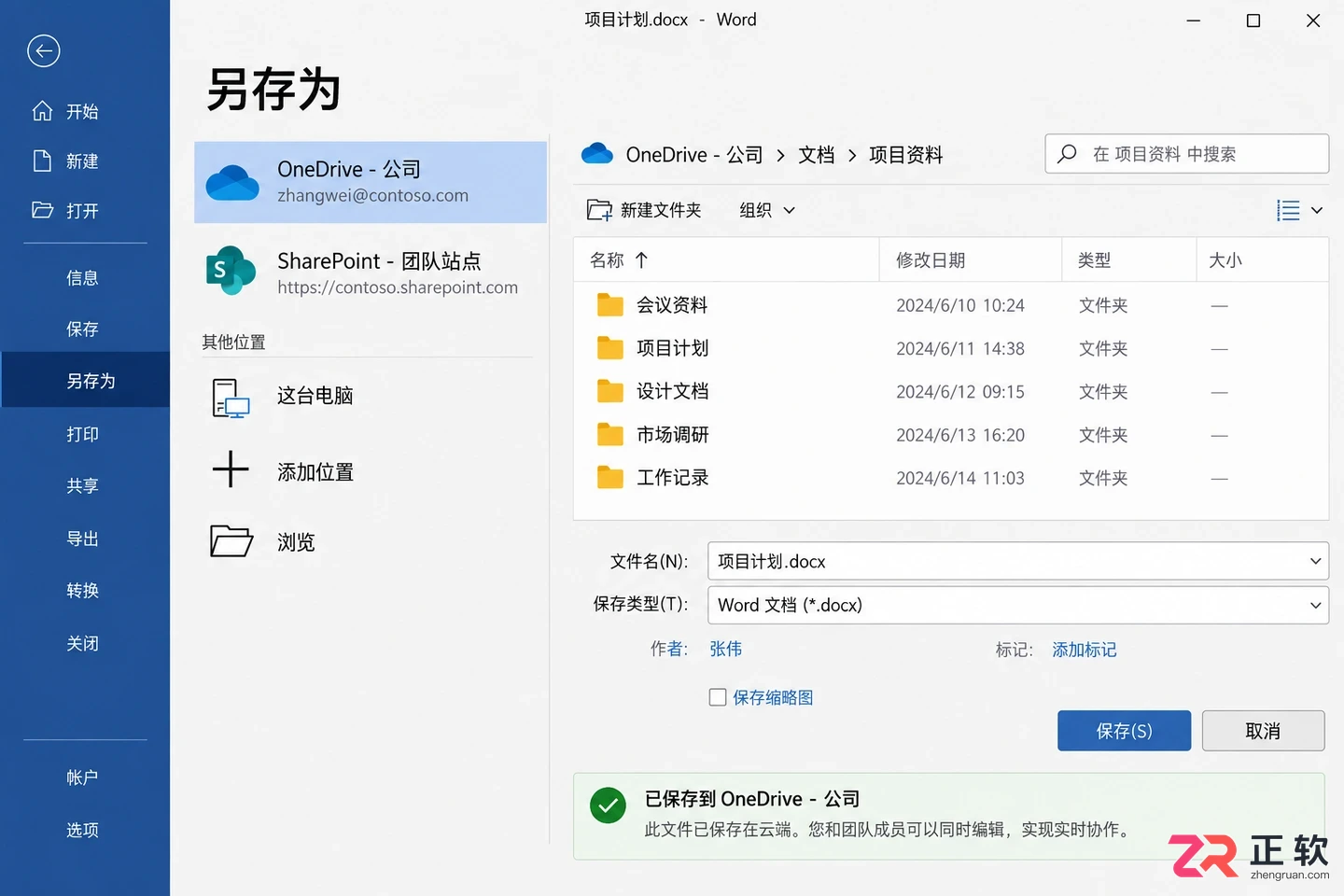Choose 这台电脑 computer icon
Image resolution: width=1344 pixels, height=896 pixels.
[231, 399]
